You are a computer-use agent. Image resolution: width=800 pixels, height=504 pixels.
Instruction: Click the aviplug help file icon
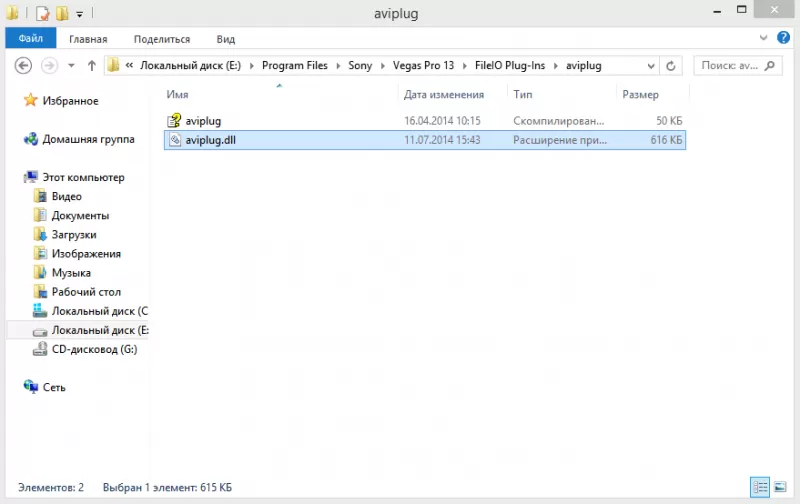click(174, 120)
